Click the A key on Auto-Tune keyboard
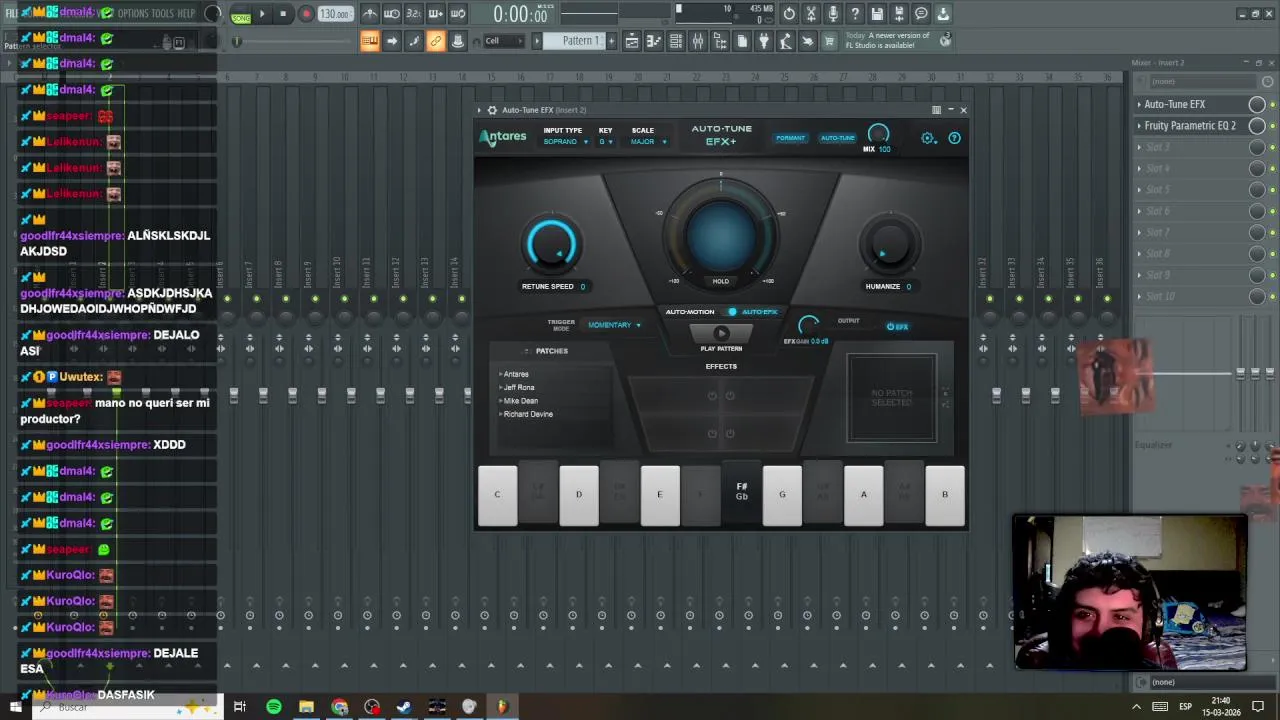The image size is (1280, 720). tap(864, 495)
